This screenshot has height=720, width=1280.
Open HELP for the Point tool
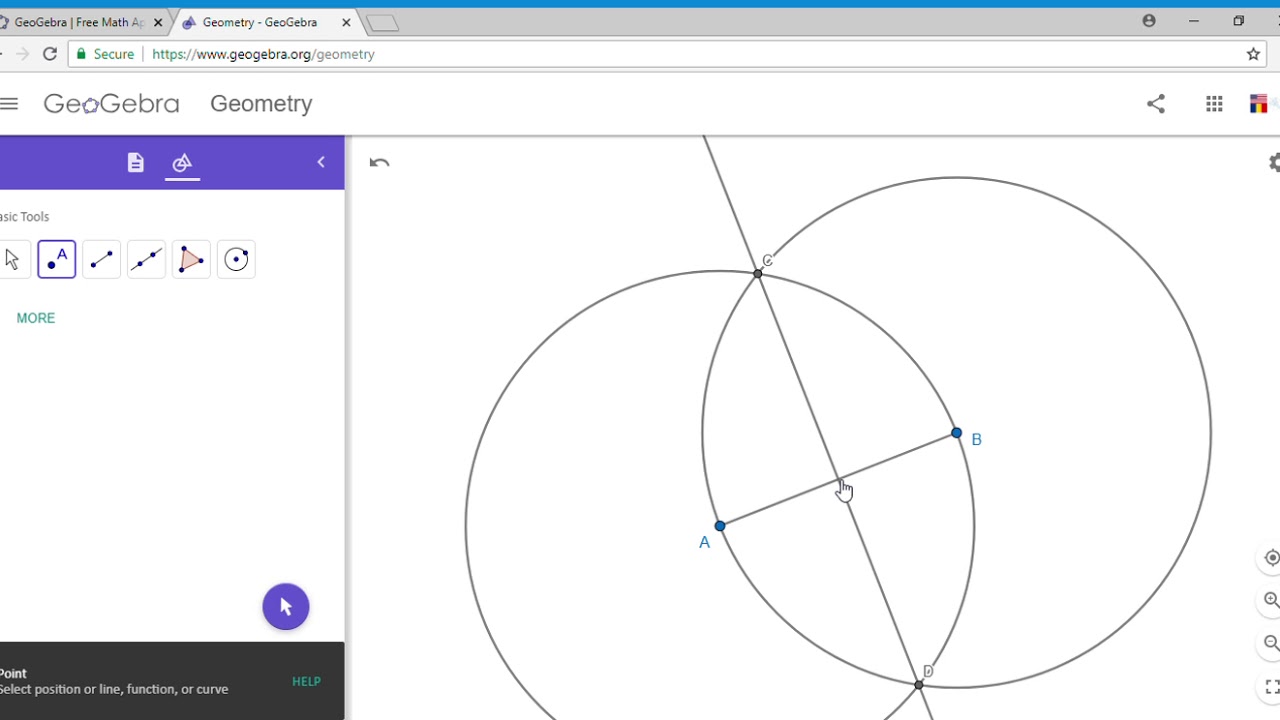[306, 681]
